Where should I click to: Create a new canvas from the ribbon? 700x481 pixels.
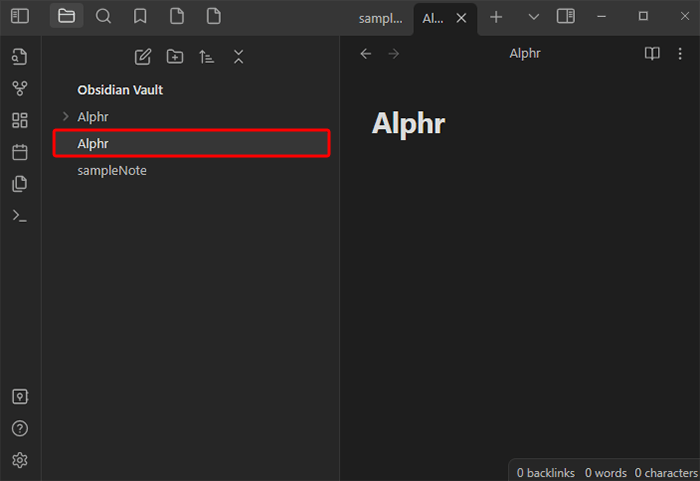pos(20,120)
